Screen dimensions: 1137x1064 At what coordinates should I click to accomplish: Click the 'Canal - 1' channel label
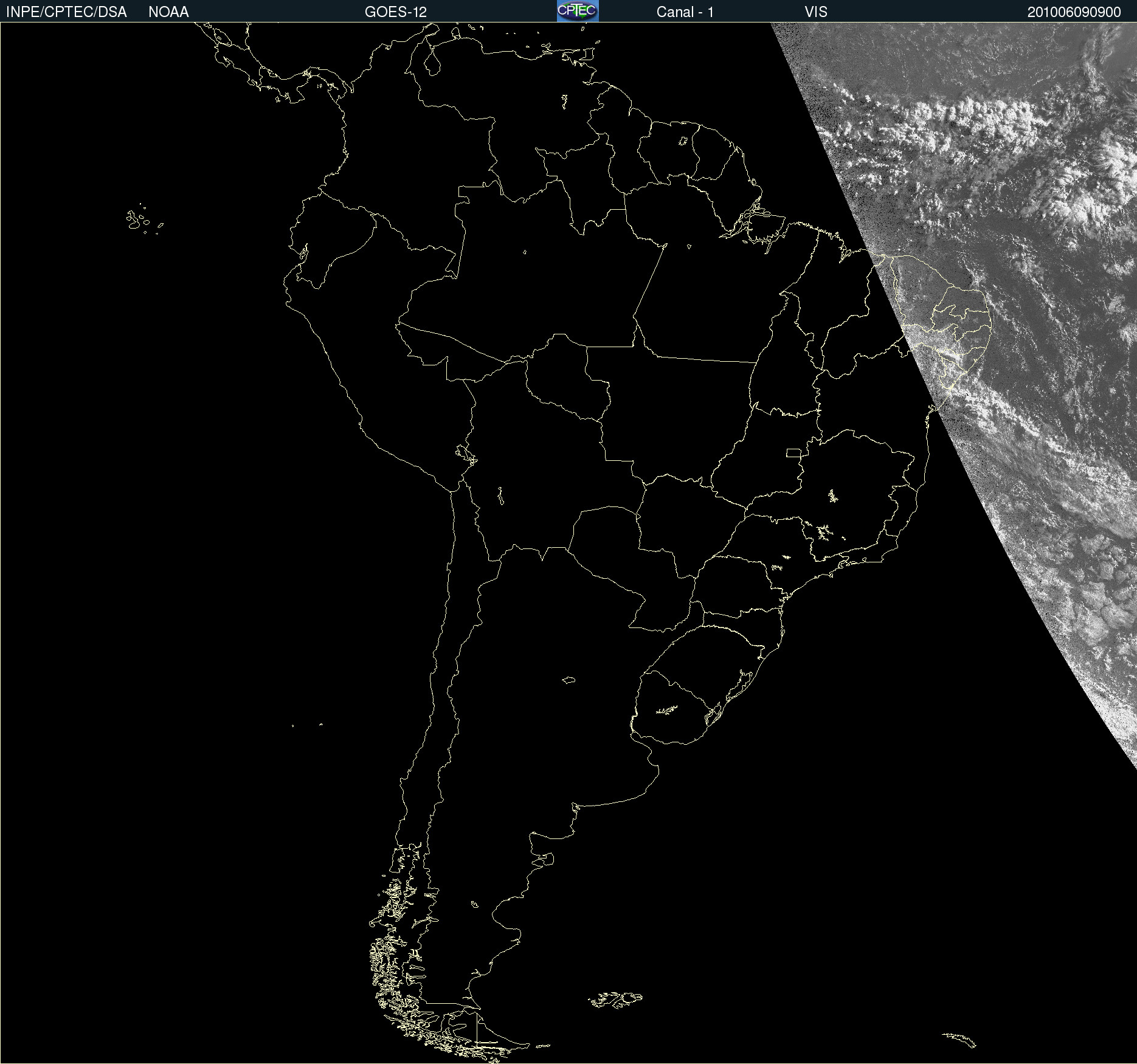click(685, 12)
